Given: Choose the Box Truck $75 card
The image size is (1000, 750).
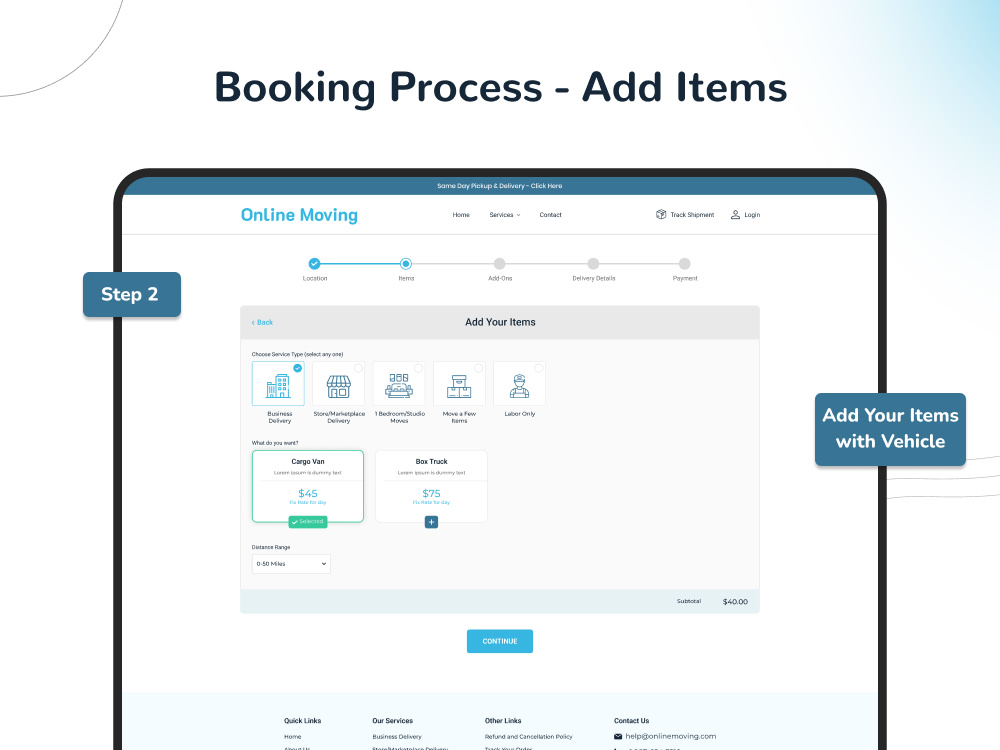Looking at the screenshot, I should point(431,486).
